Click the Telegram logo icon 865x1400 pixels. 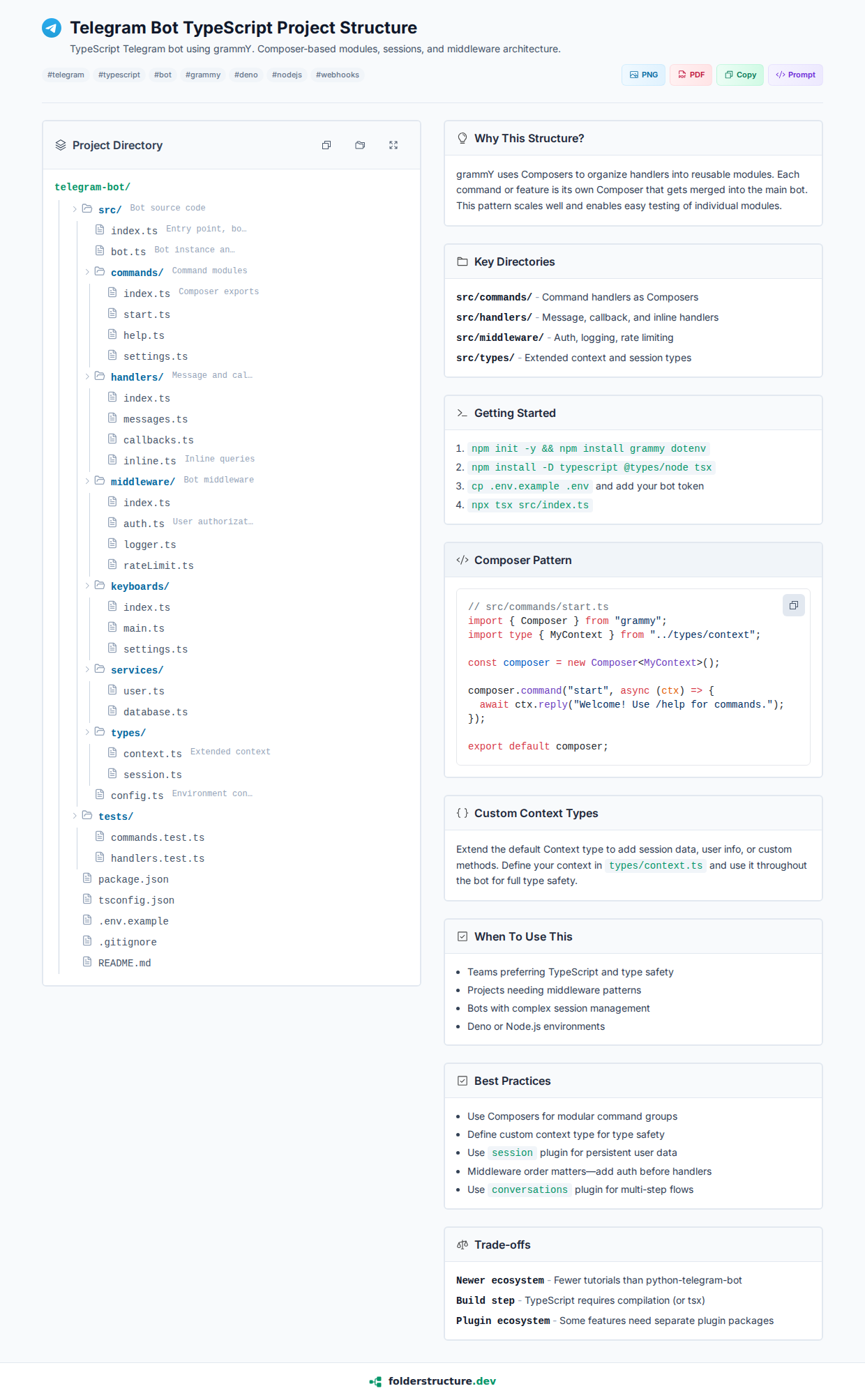click(x=52, y=28)
